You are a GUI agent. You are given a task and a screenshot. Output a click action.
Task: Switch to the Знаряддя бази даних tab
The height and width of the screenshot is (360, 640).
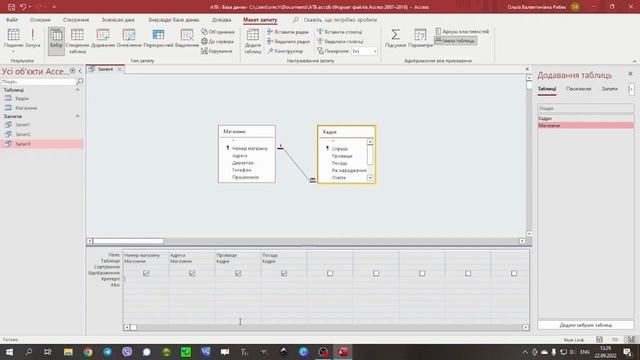[173, 20]
